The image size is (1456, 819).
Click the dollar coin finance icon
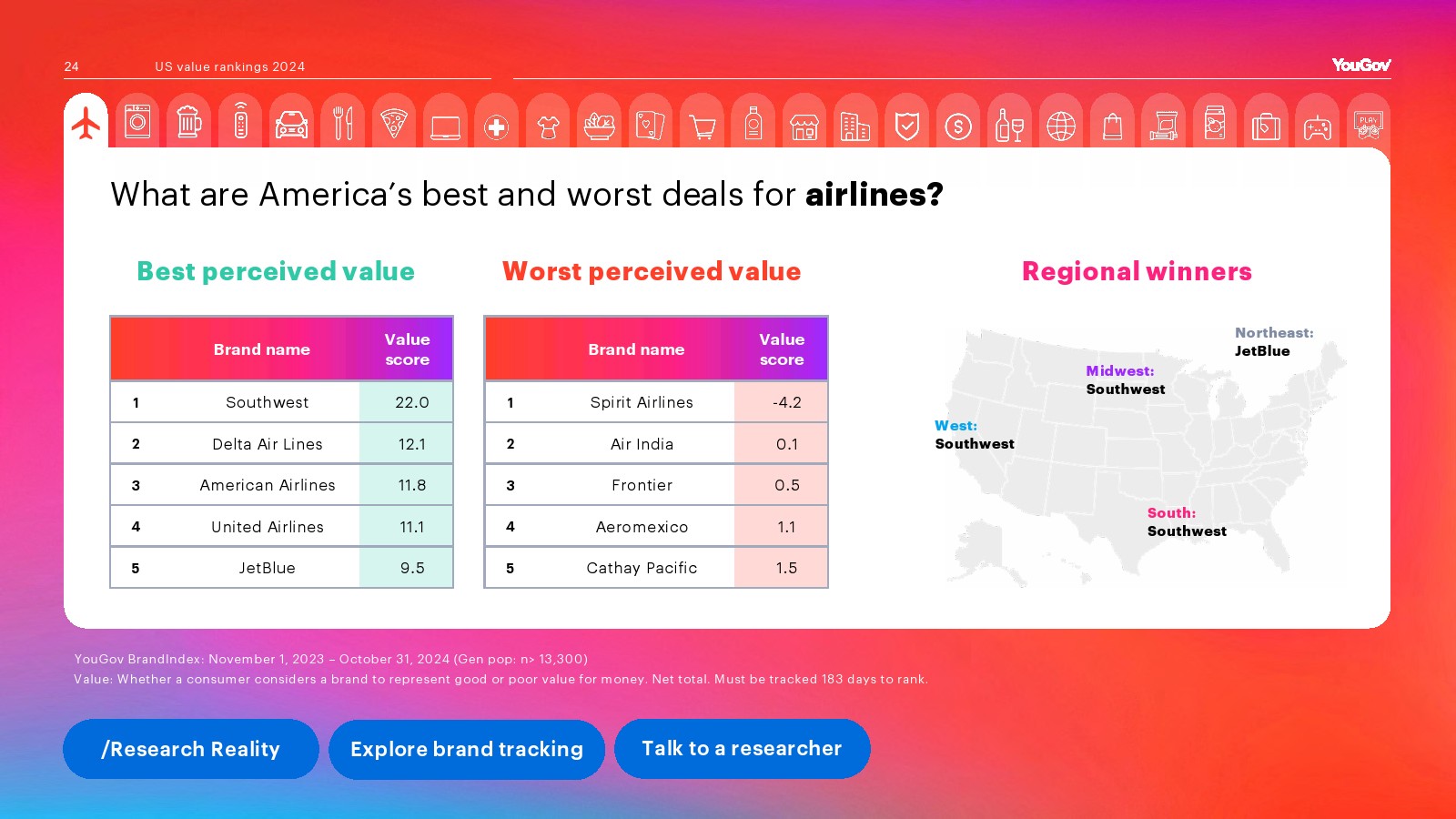pos(957,126)
